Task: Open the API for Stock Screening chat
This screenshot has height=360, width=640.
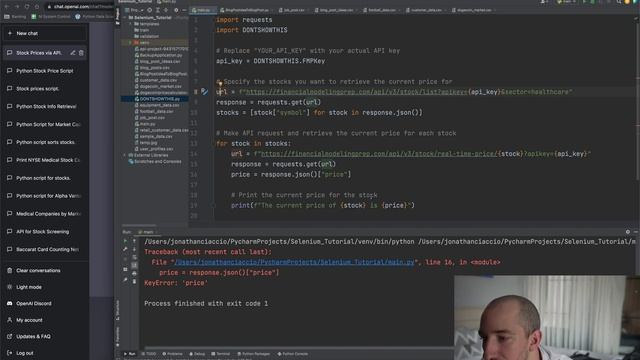Action: point(44,231)
